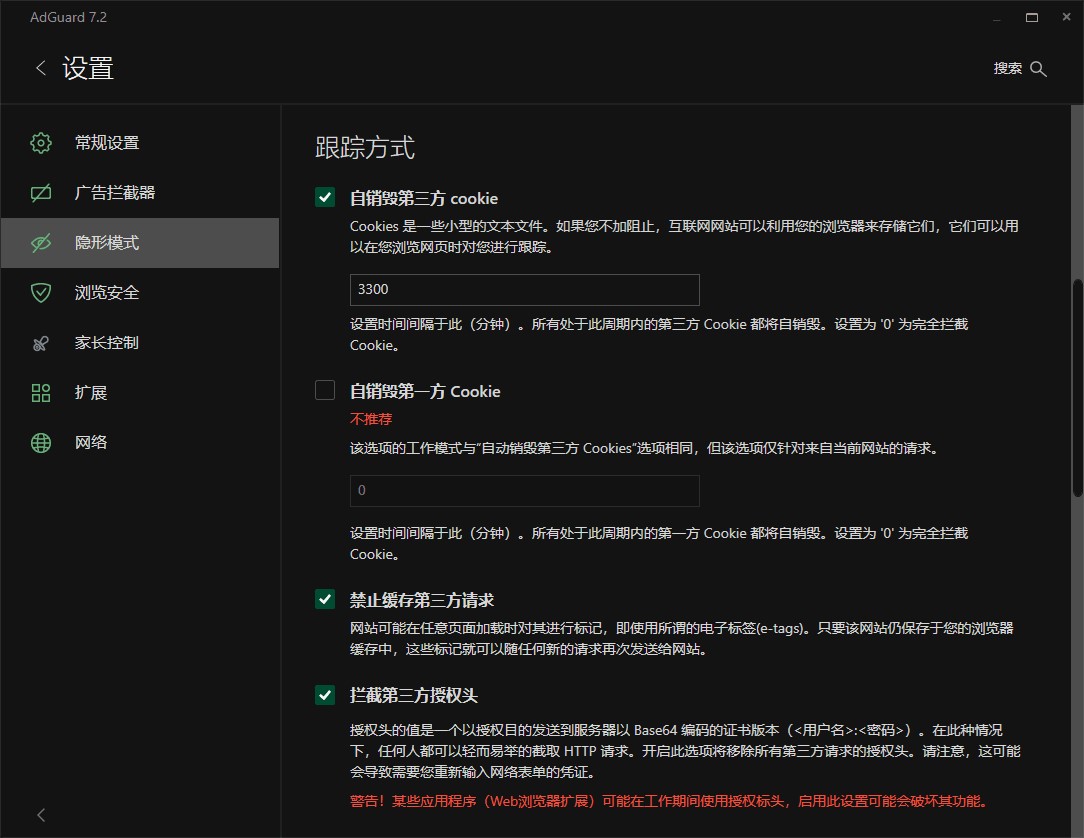Screen dimensions: 1084x838
Task: Click the vertical scrollbar thumb
Action: click(1077, 385)
